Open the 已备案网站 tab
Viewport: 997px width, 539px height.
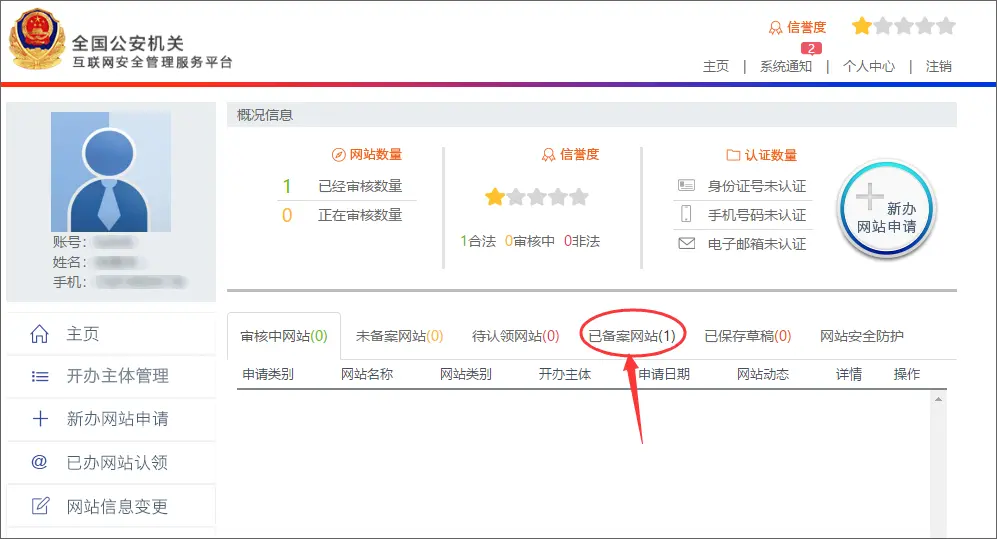tap(632, 336)
